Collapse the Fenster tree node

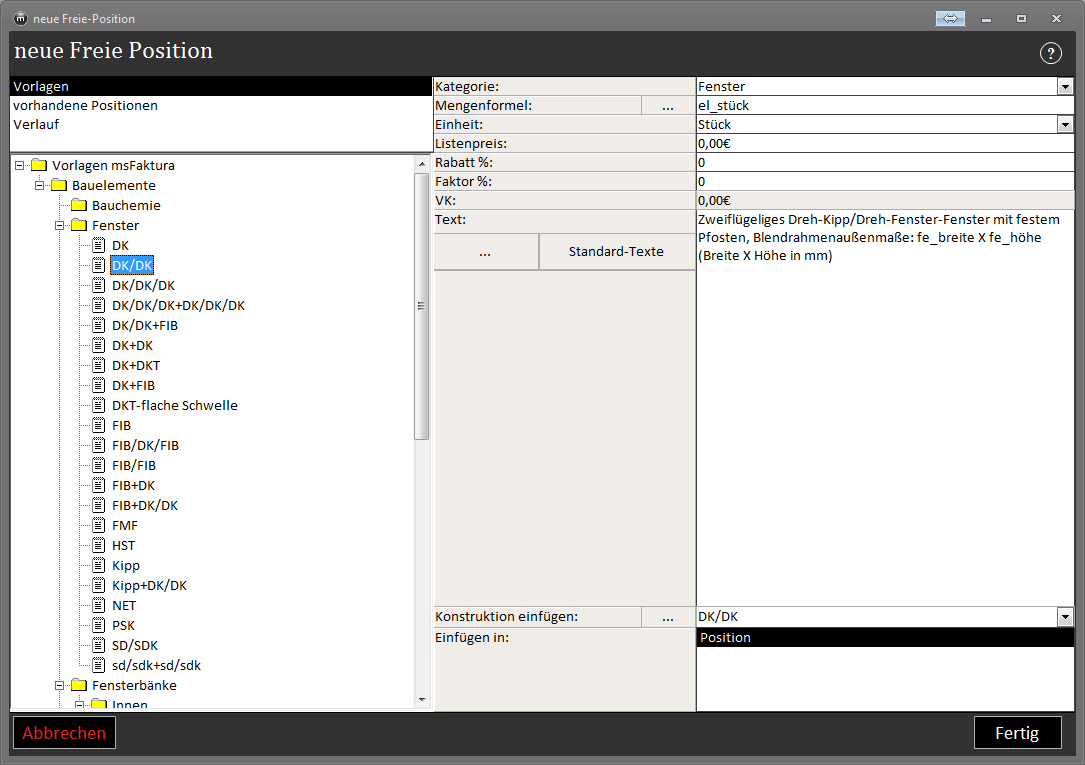click(x=60, y=225)
